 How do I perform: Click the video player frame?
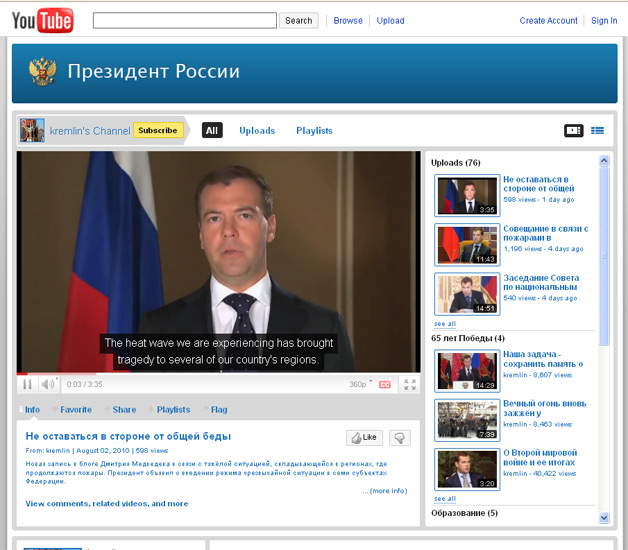(x=219, y=262)
